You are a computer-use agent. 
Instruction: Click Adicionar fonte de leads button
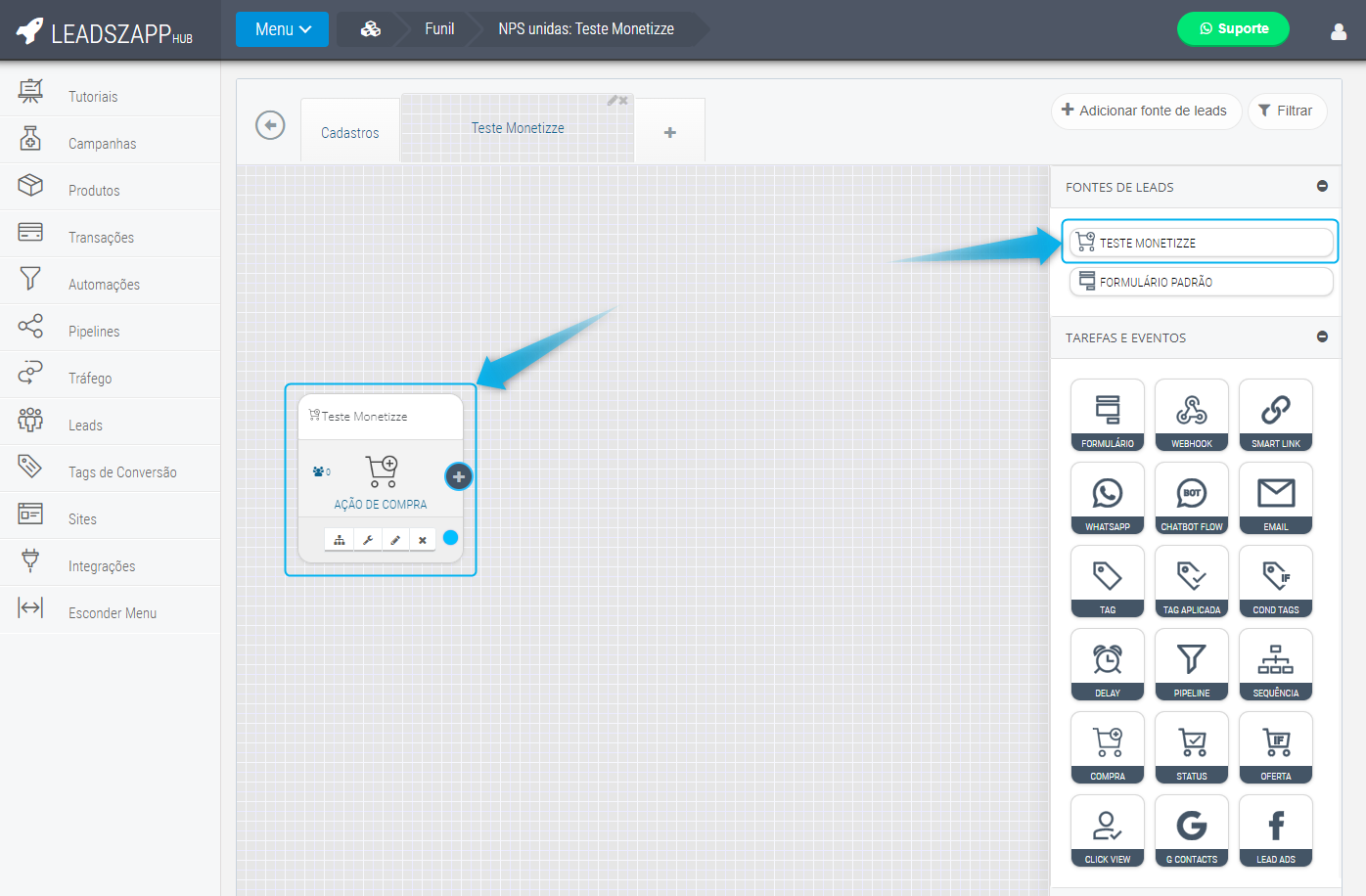[x=1145, y=111]
